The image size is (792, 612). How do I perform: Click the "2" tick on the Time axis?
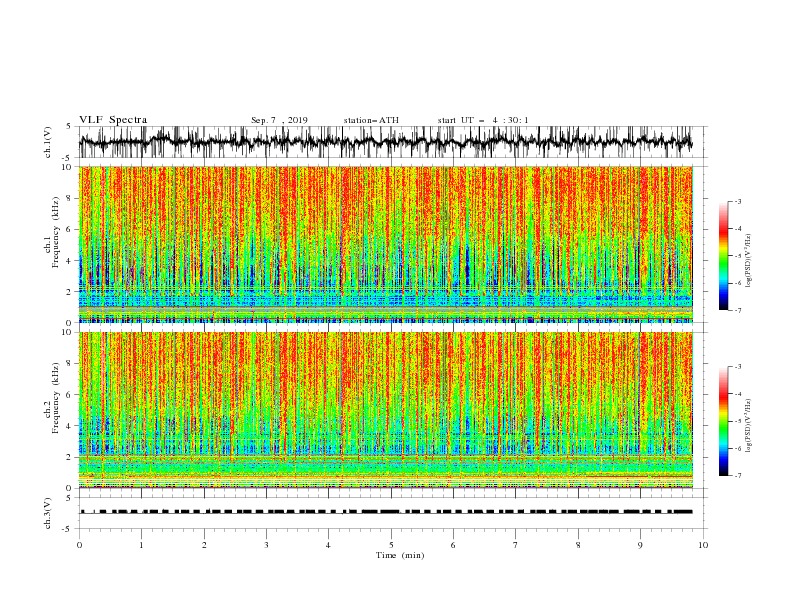click(x=204, y=545)
